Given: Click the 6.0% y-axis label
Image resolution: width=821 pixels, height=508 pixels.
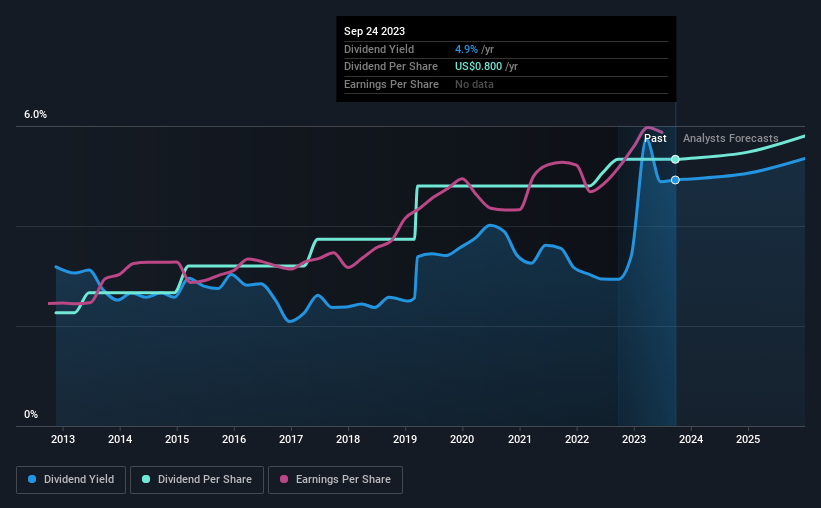Looking at the screenshot, I should coord(35,115).
